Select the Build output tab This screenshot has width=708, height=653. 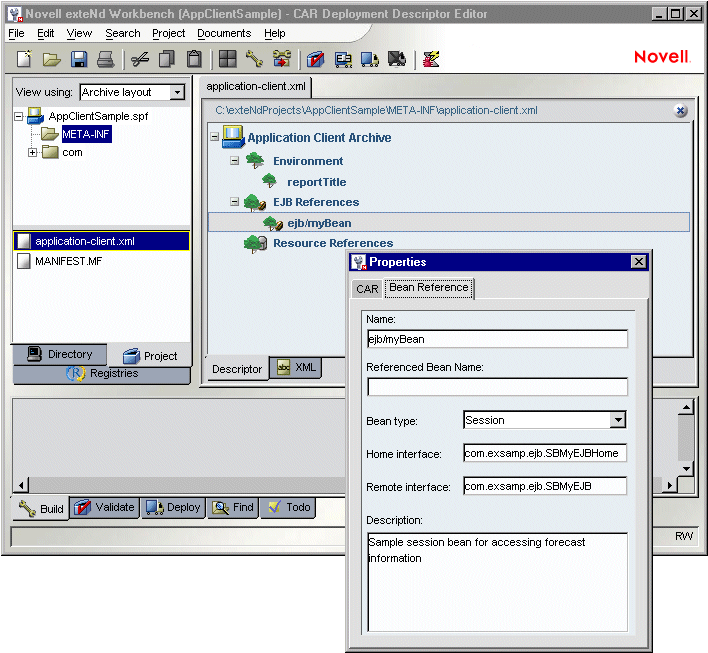[41, 509]
